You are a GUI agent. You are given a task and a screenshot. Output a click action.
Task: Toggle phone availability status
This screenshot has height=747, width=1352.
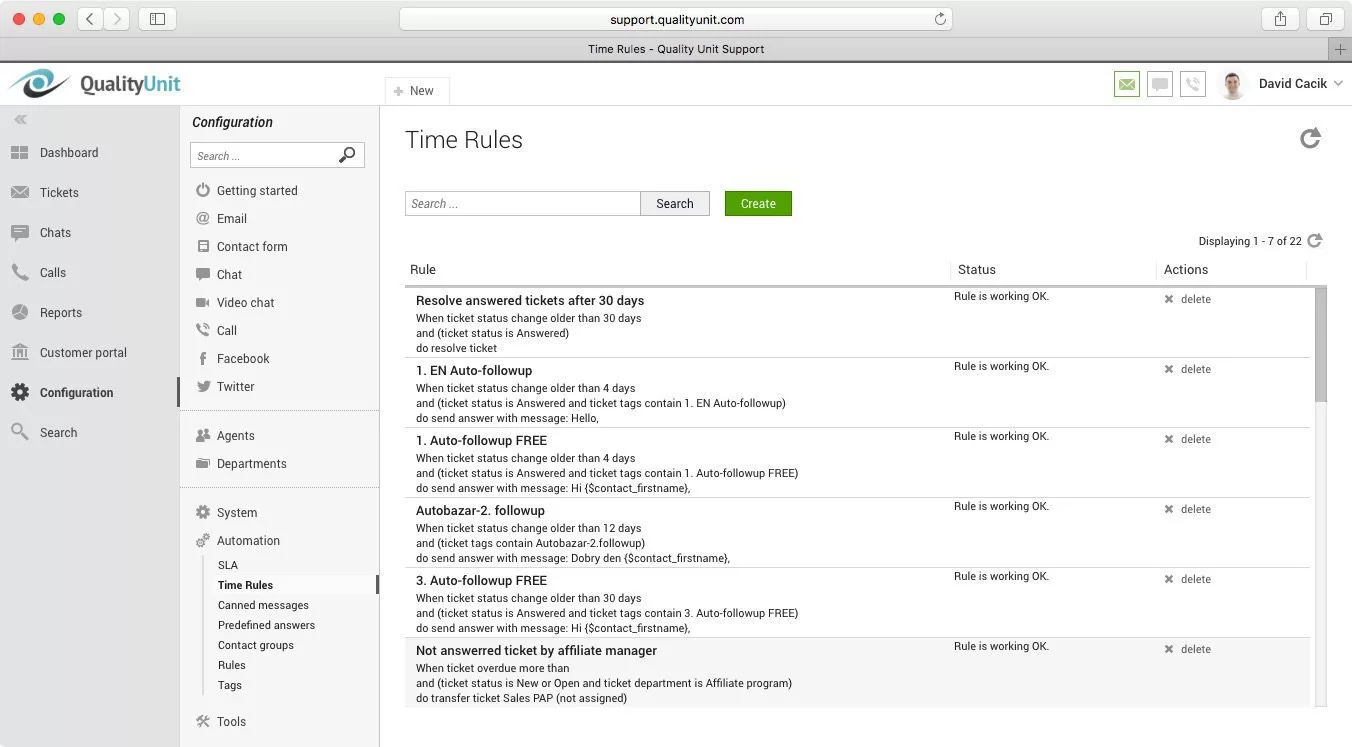pyautogui.click(x=1192, y=84)
